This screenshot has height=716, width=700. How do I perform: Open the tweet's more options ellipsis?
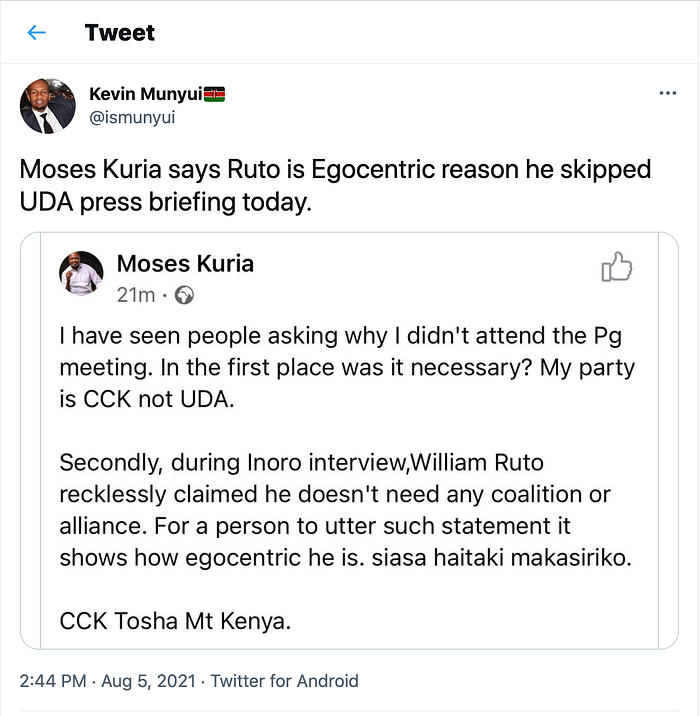pyautogui.click(x=668, y=93)
